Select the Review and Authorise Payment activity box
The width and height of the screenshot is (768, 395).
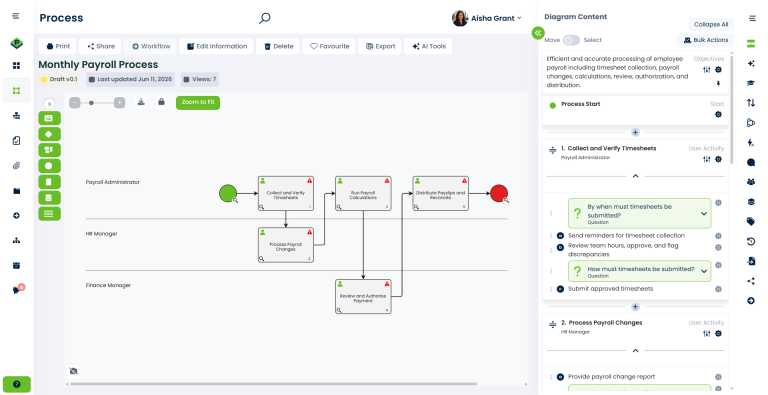click(x=363, y=296)
